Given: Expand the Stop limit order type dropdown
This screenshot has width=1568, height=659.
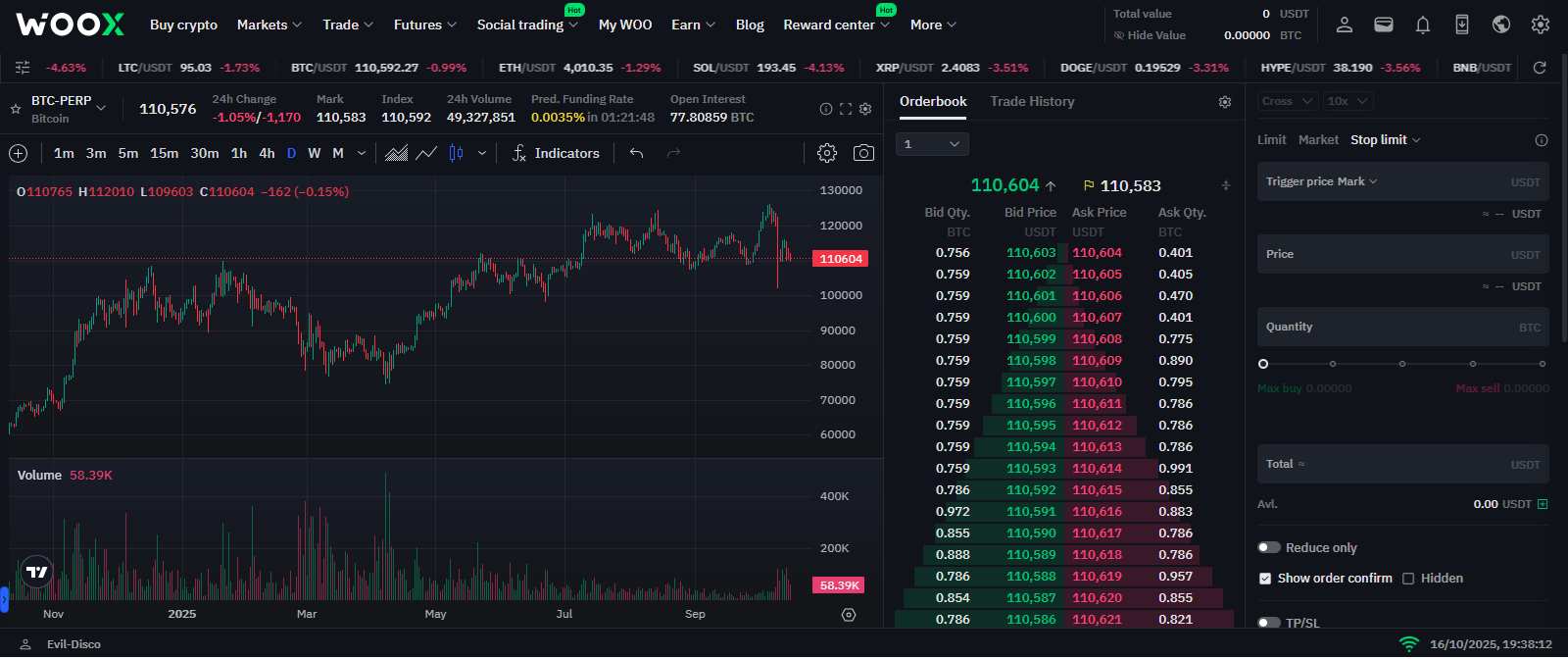Looking at the screenshot, I should [x=1385, y=140].
